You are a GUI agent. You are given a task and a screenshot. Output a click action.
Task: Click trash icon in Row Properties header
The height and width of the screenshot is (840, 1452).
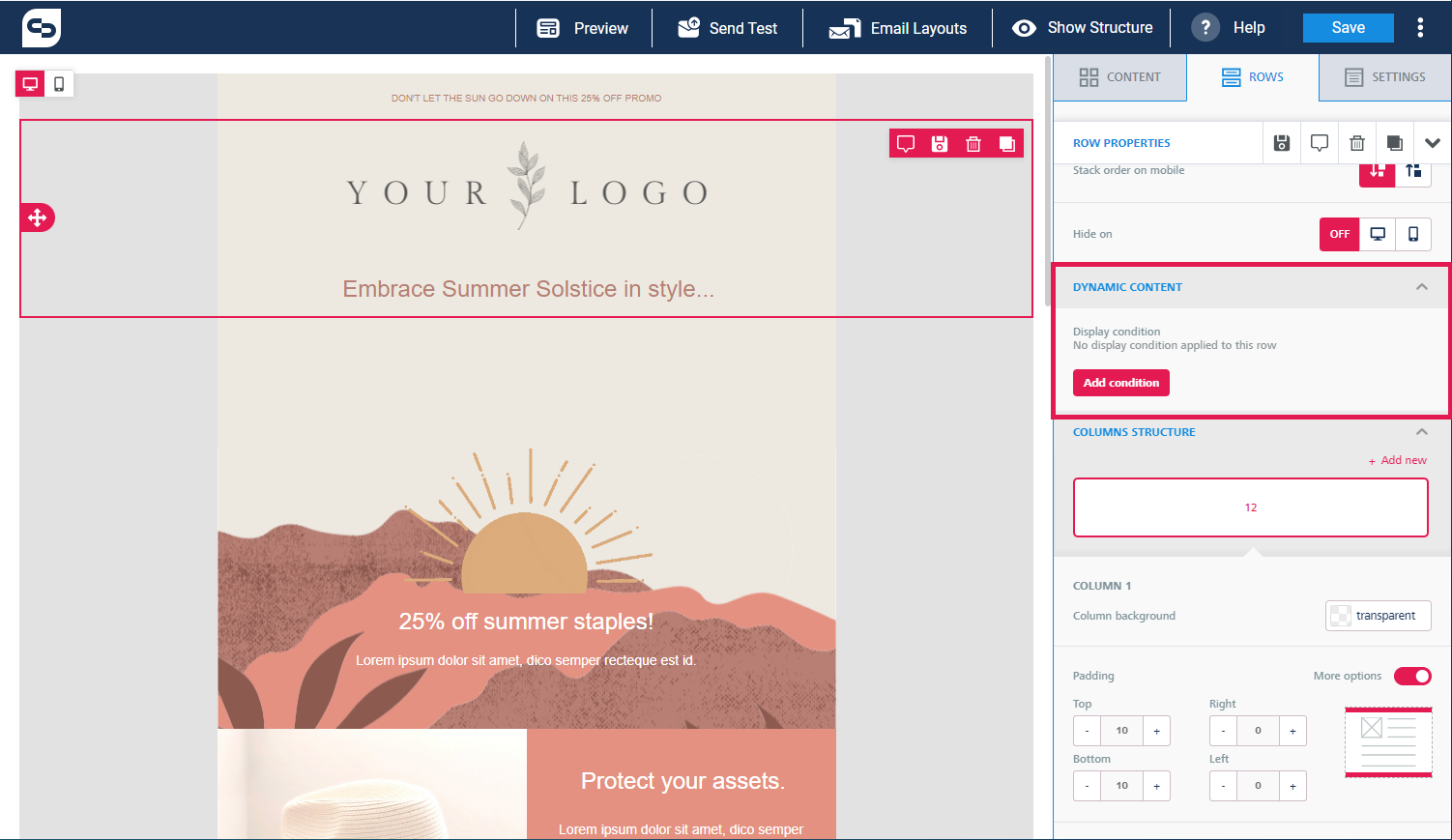(1357, 143)
